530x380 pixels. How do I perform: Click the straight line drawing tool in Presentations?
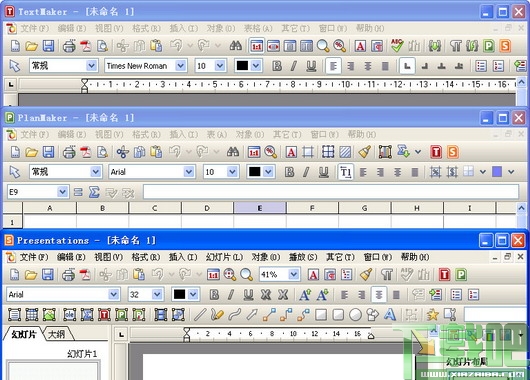tap(200, 314)
